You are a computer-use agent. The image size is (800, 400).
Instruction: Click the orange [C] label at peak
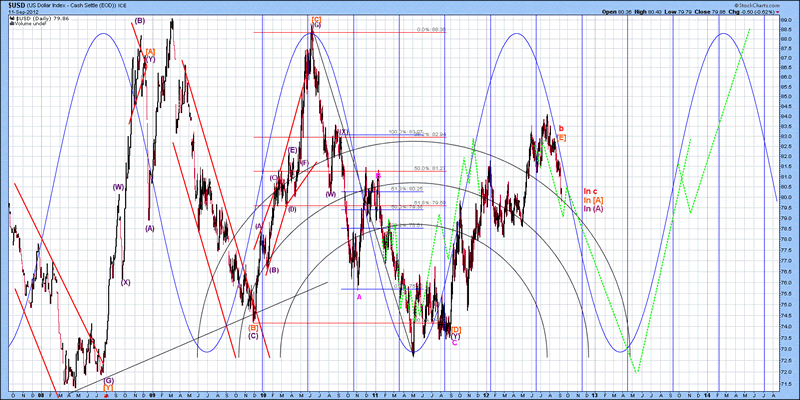(316, 19)
